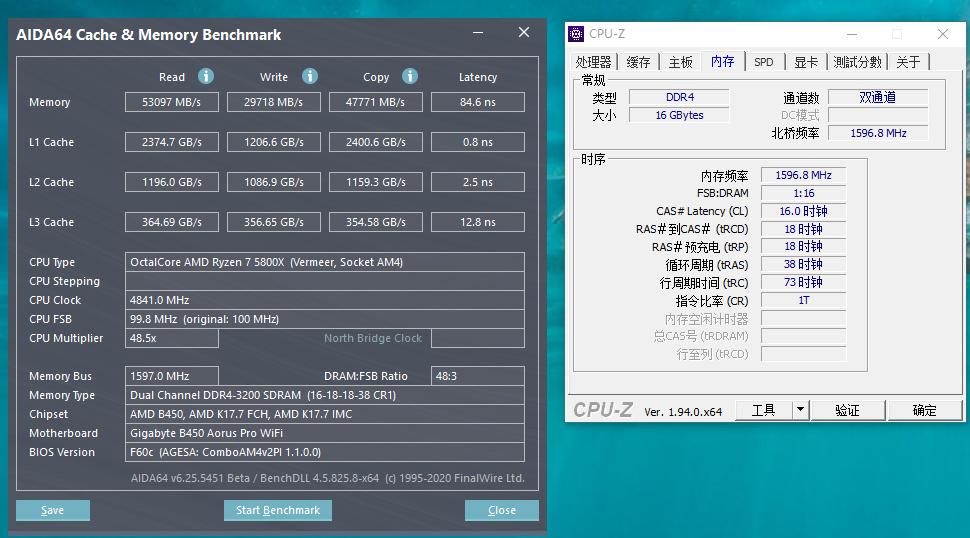Open the 测試分數 tab in CPU-Z
The height and width of the screenshot is (538, 970).
coord(857,62)
